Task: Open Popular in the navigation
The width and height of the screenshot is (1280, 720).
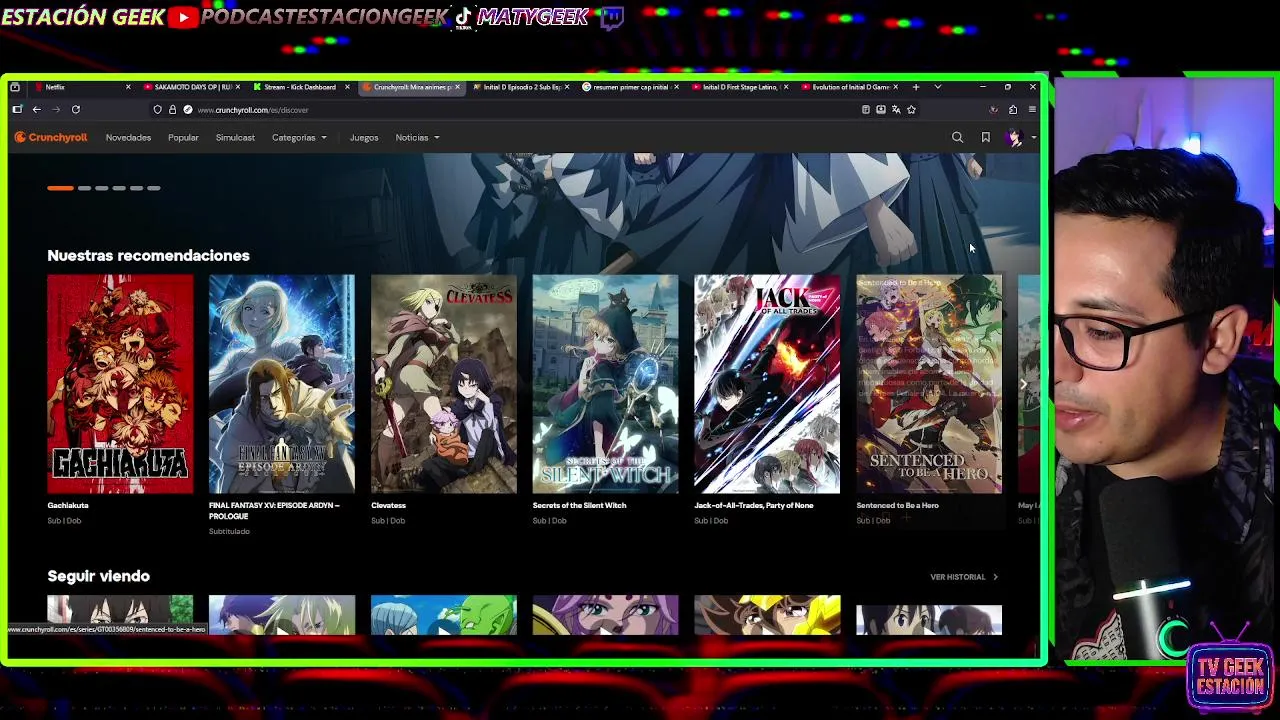Action: click(183, 138)
